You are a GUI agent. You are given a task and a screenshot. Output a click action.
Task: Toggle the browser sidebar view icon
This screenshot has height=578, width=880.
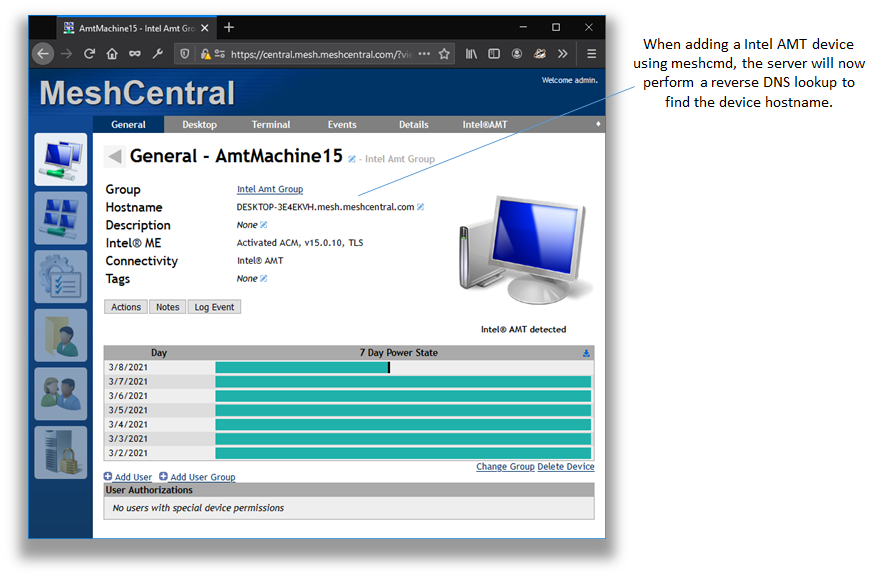pos(494,54)
